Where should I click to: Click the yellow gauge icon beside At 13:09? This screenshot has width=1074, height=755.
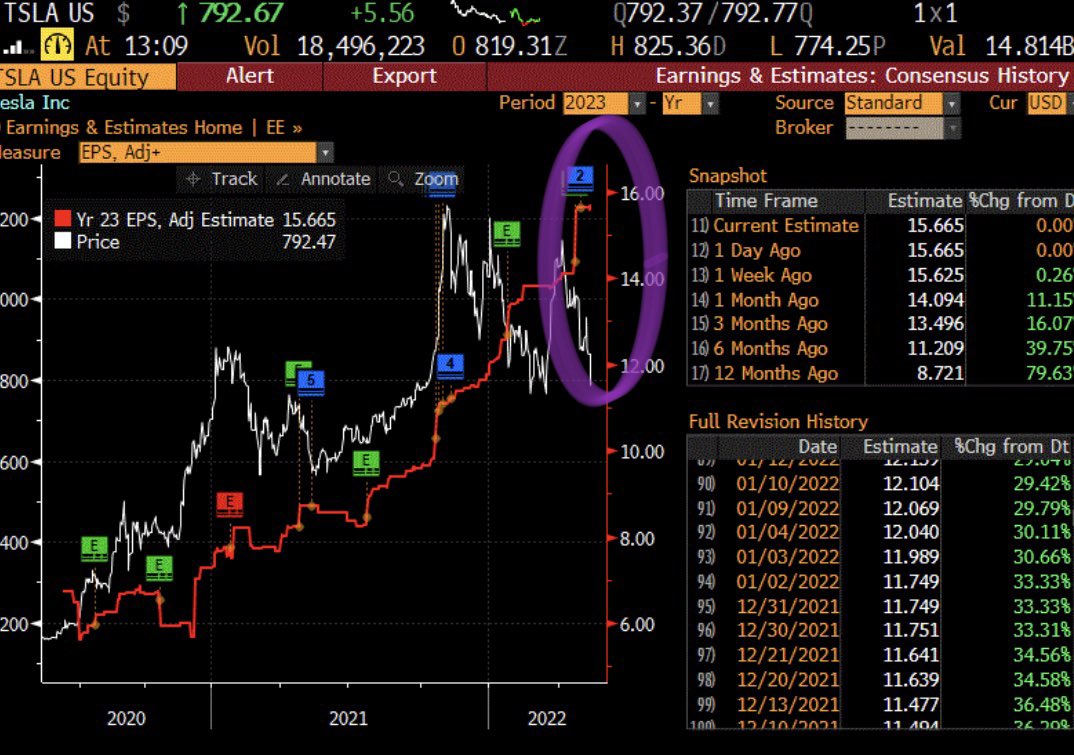point(57,45)
